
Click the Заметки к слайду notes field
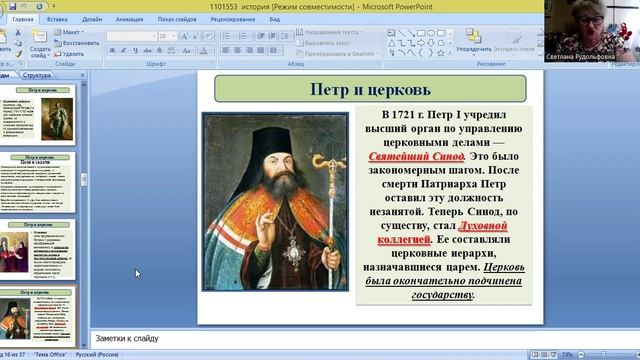(x=364, y=338)
